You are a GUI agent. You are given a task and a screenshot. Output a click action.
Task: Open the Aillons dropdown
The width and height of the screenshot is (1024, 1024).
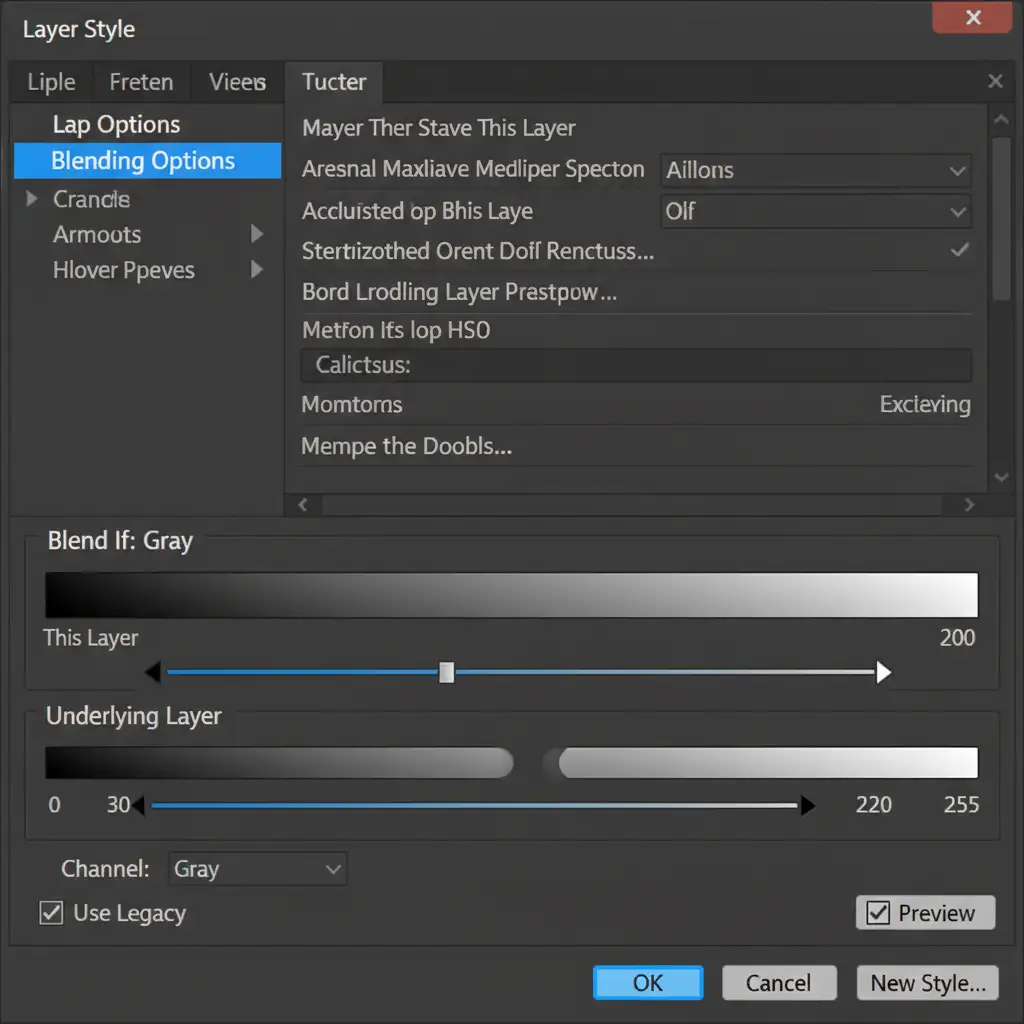[x=815, y=170]
